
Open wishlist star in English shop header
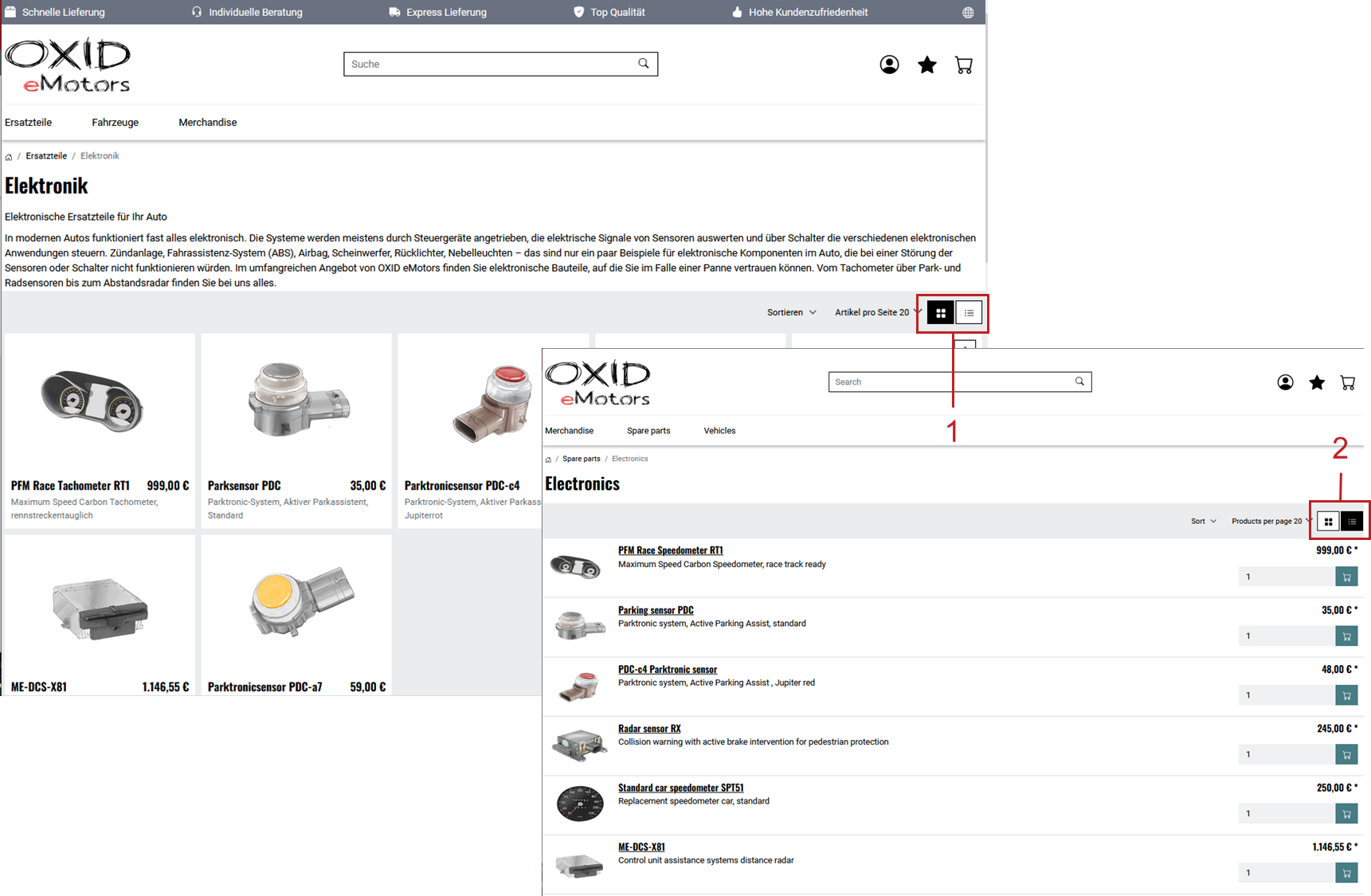[x=1317, y=382]
